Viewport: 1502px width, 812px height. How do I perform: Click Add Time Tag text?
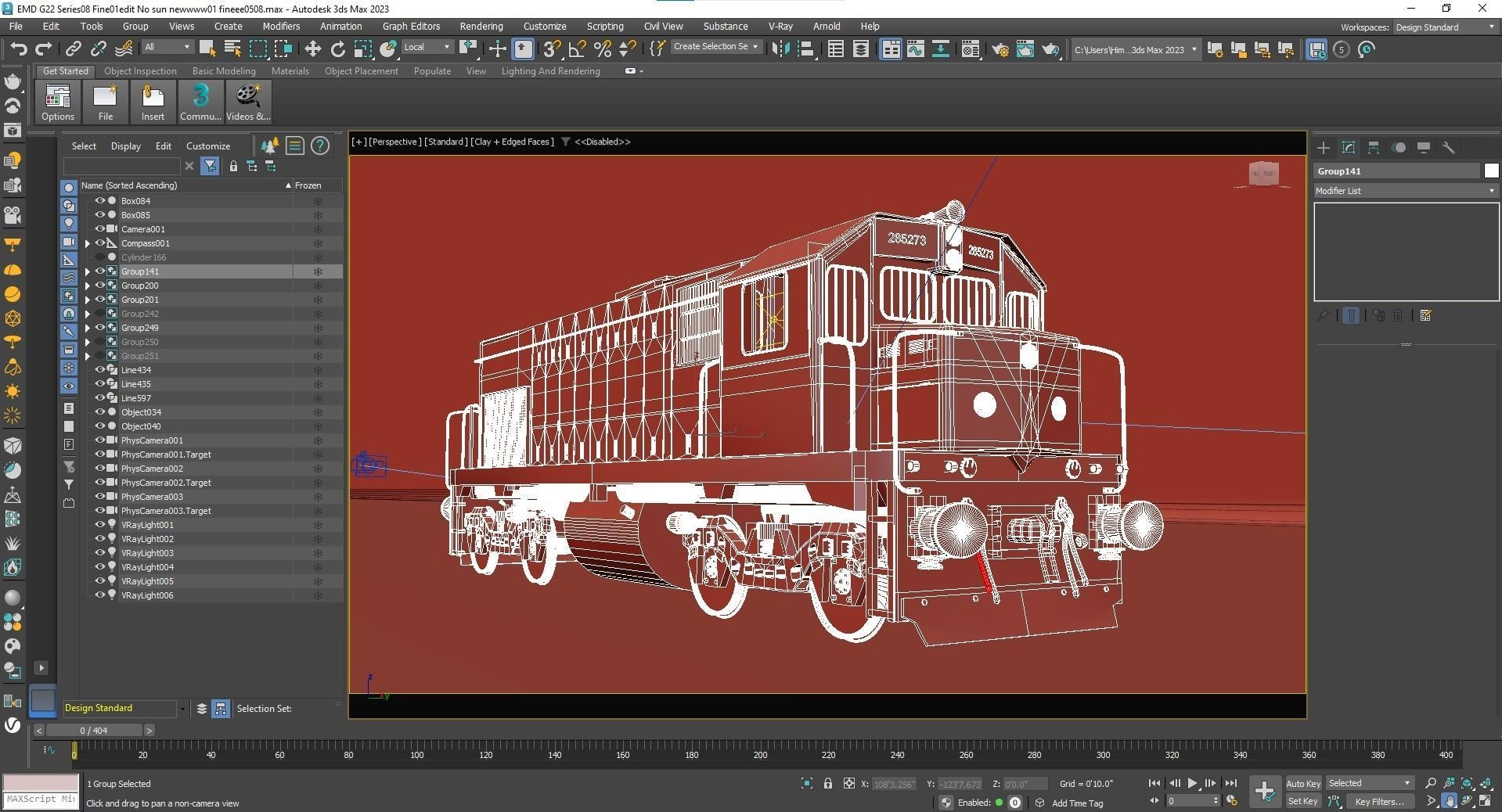pos(1077,803)
